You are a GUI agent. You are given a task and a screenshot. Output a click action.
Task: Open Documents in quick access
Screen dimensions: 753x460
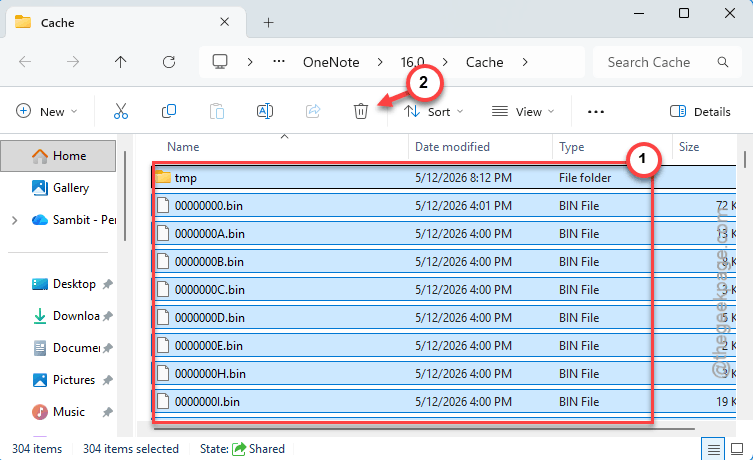(66, 348)
